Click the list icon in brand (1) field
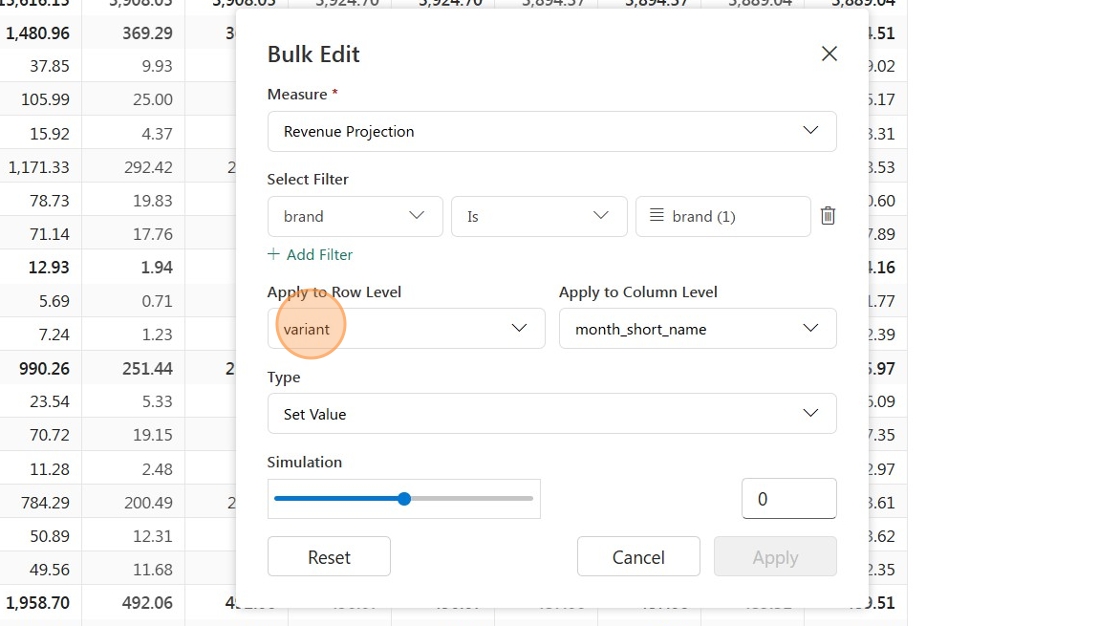The width and height of the screenshot is (1120, 626). click(x=656, y=215)
